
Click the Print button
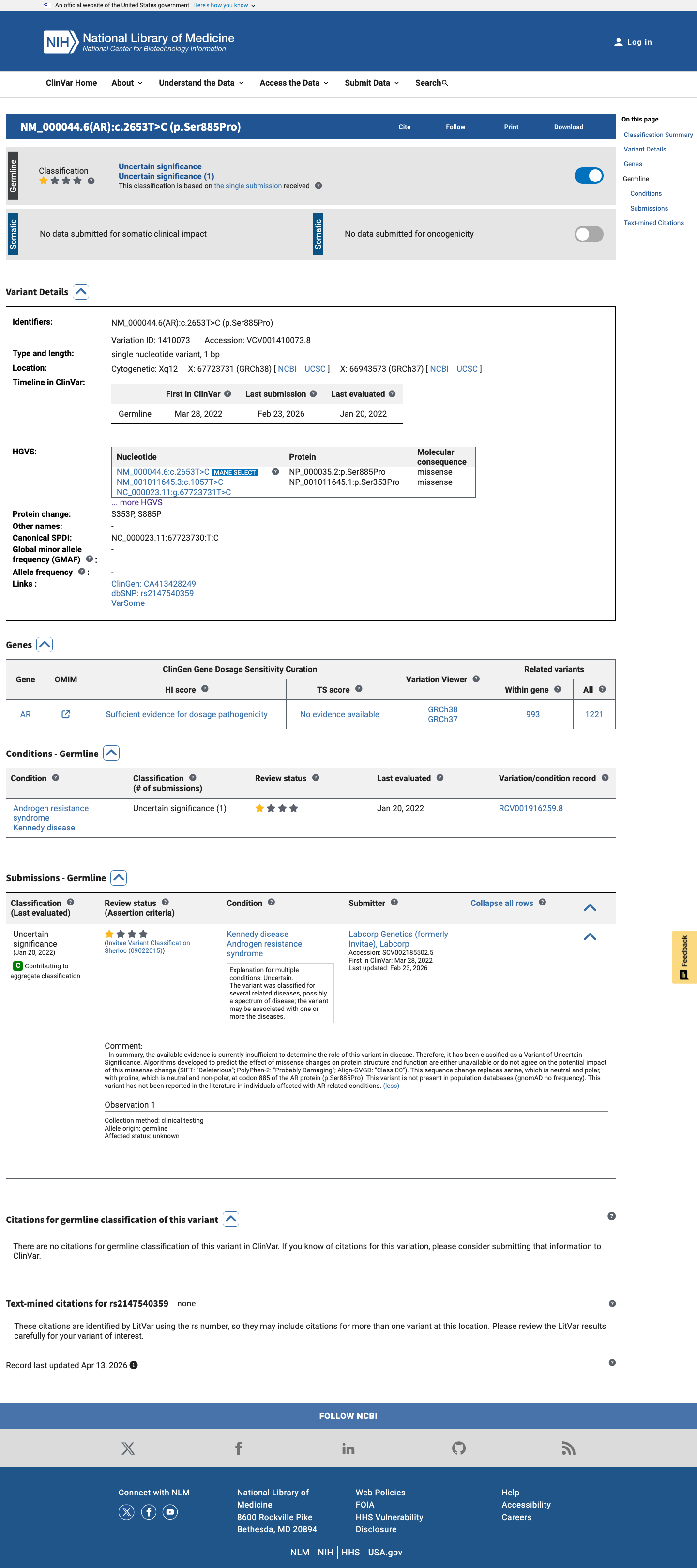click(x=511, y=127)
